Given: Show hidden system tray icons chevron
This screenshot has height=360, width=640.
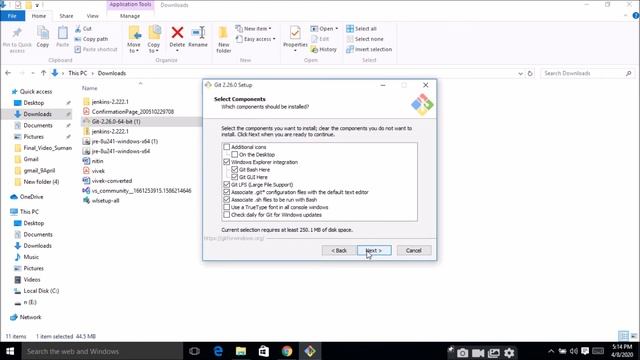Looking at the screenshot, I should click(x=551, y=351).
